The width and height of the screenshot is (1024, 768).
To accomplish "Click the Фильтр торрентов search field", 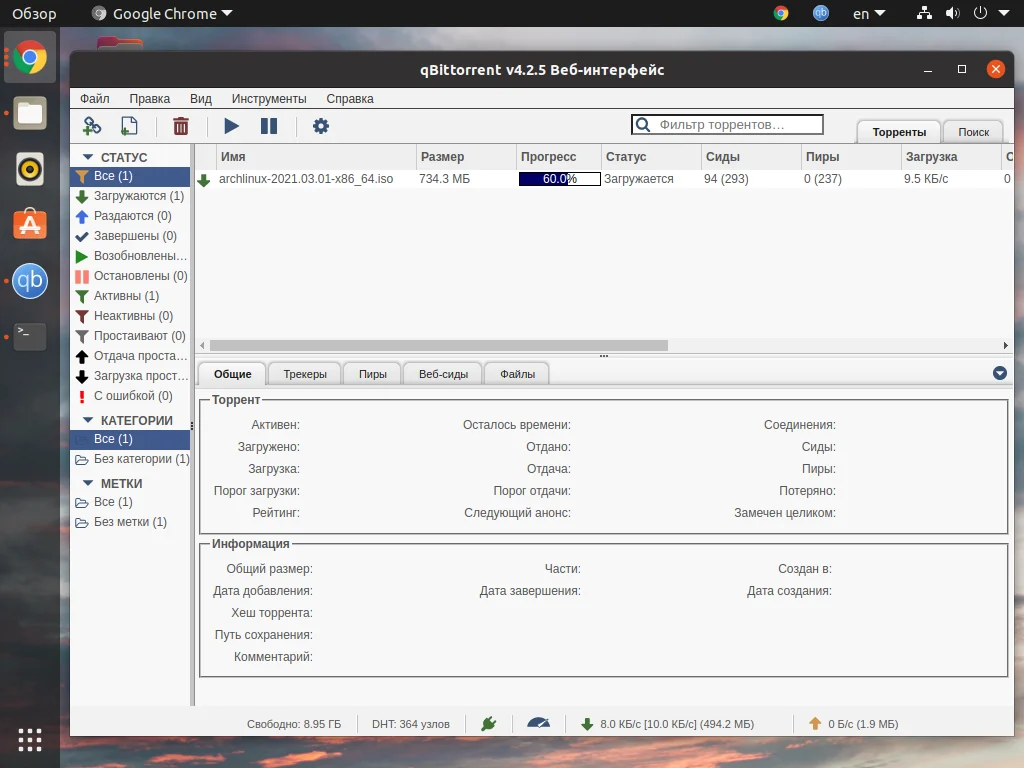I will pyautogui.click(x=736, y=125).
